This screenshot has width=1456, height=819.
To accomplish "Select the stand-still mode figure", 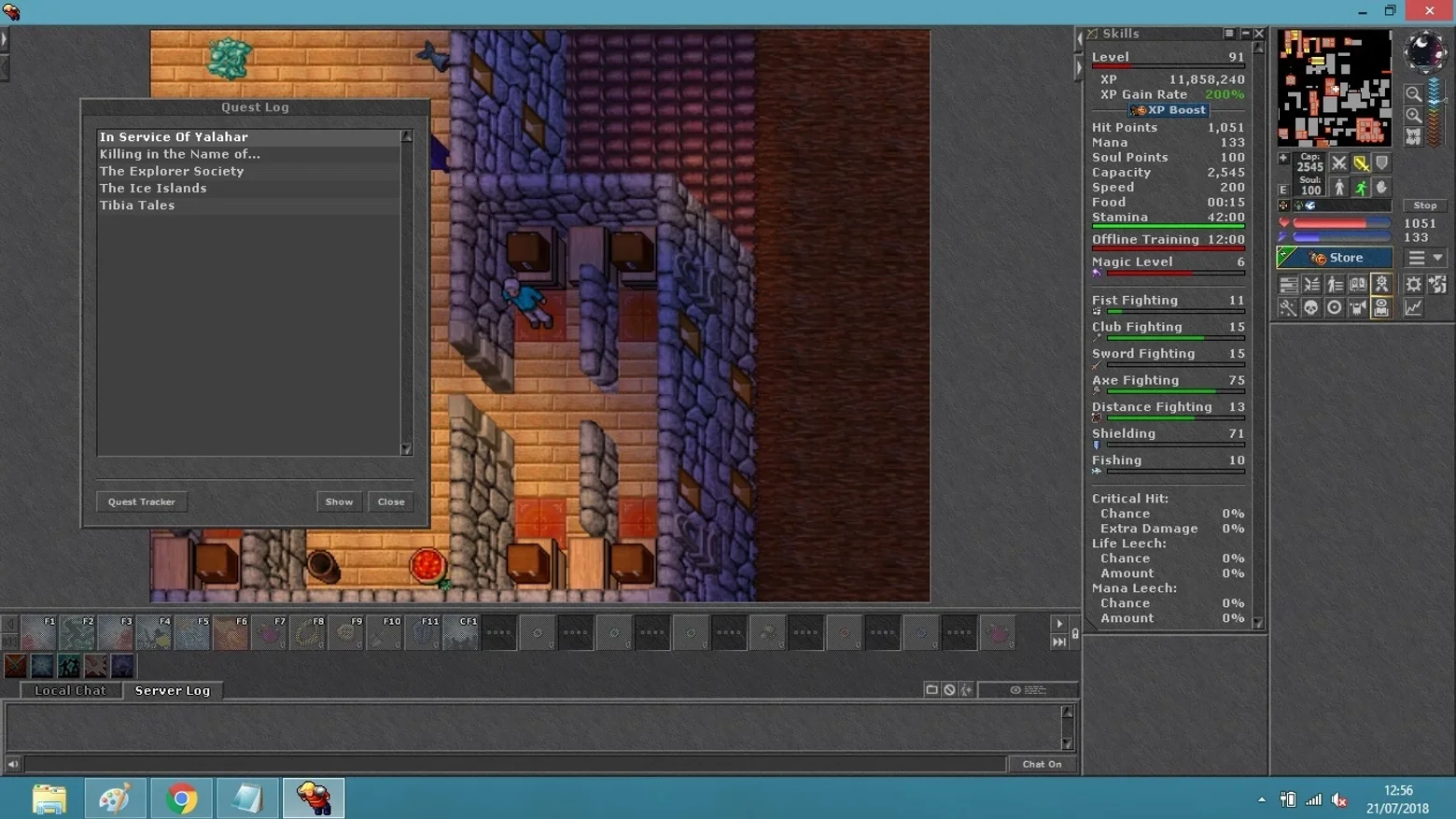I will [1339, 188].
